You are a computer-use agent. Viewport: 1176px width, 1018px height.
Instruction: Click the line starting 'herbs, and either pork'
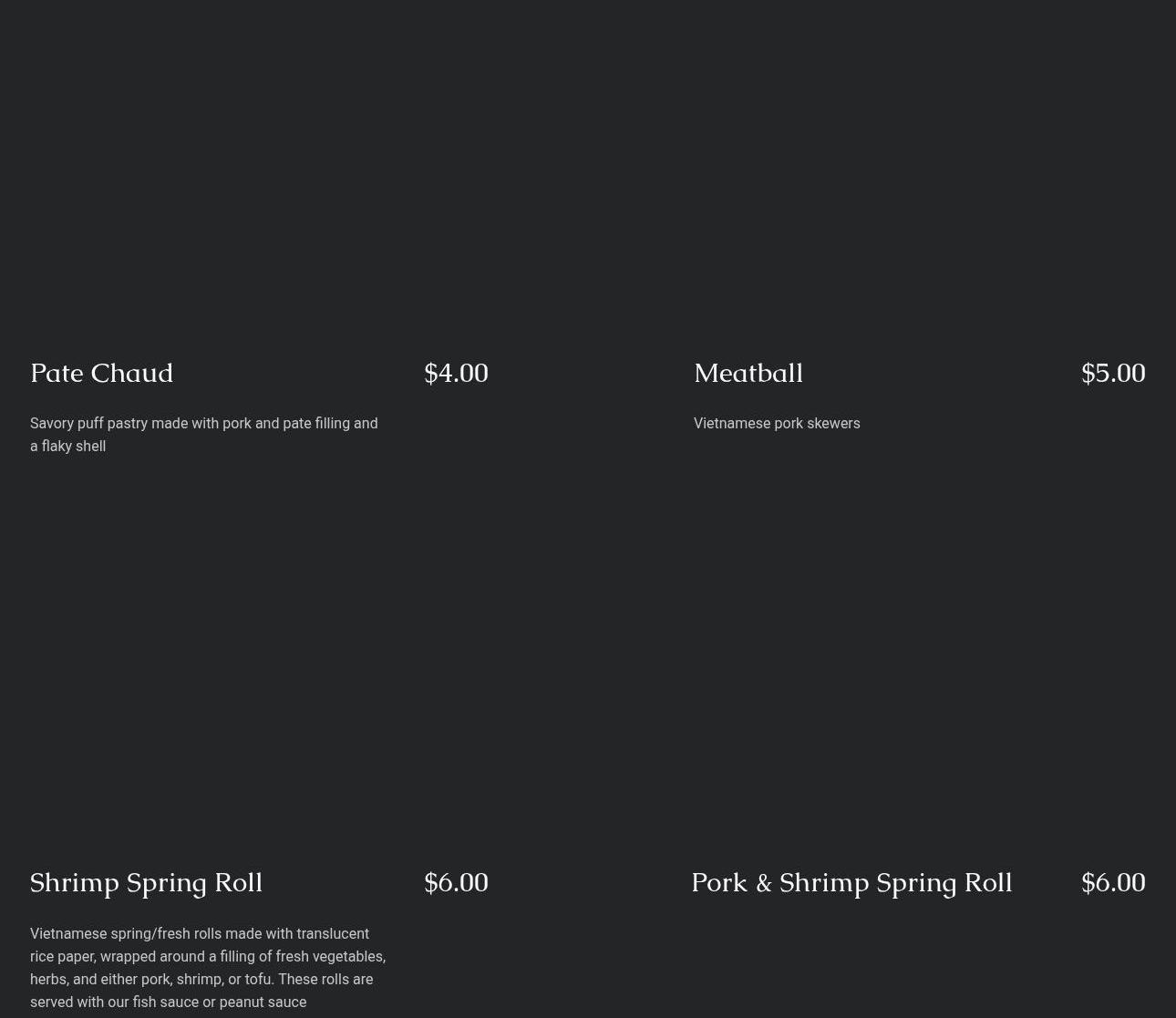point(201,979)
